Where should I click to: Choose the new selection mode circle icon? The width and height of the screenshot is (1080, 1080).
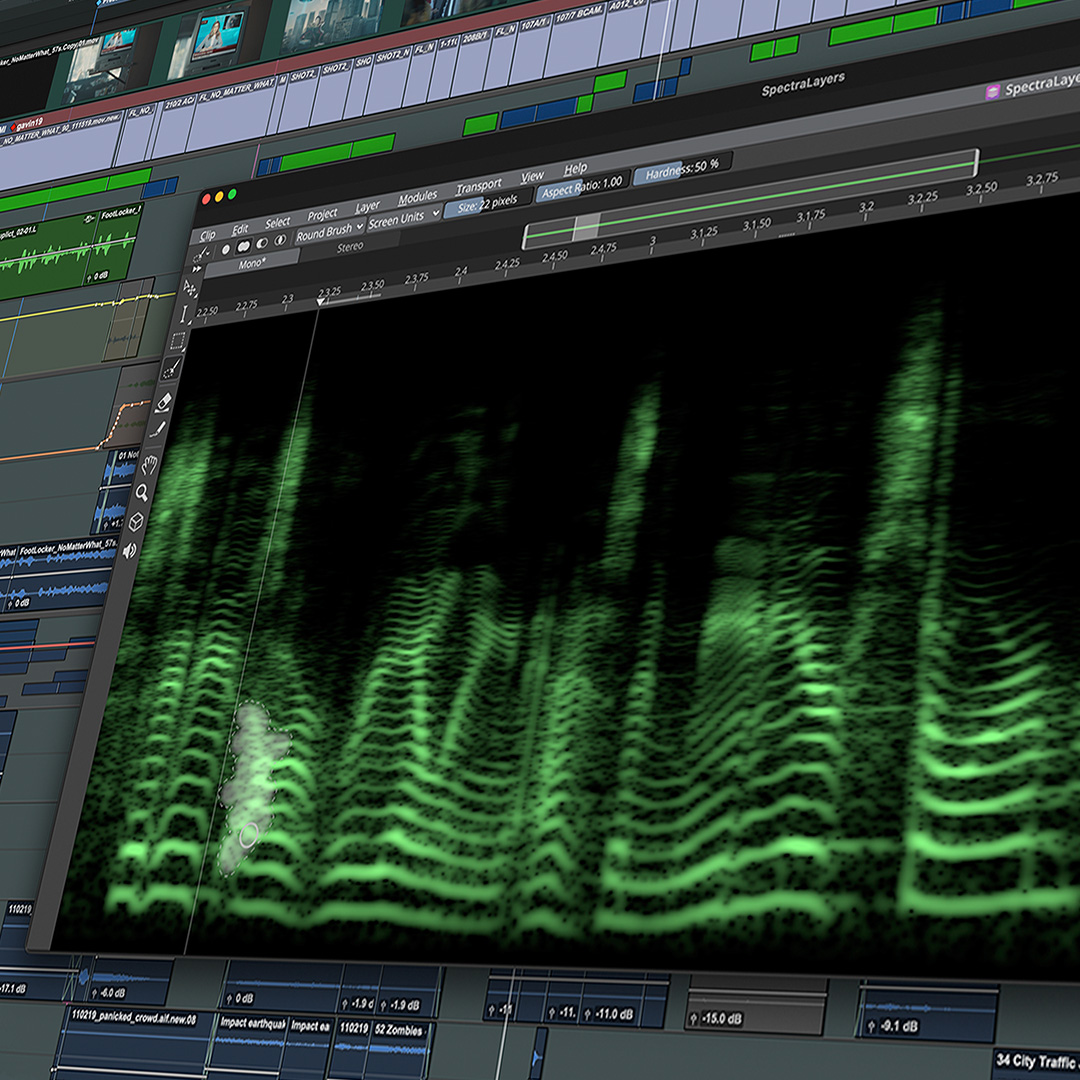(x=226, y=249)
